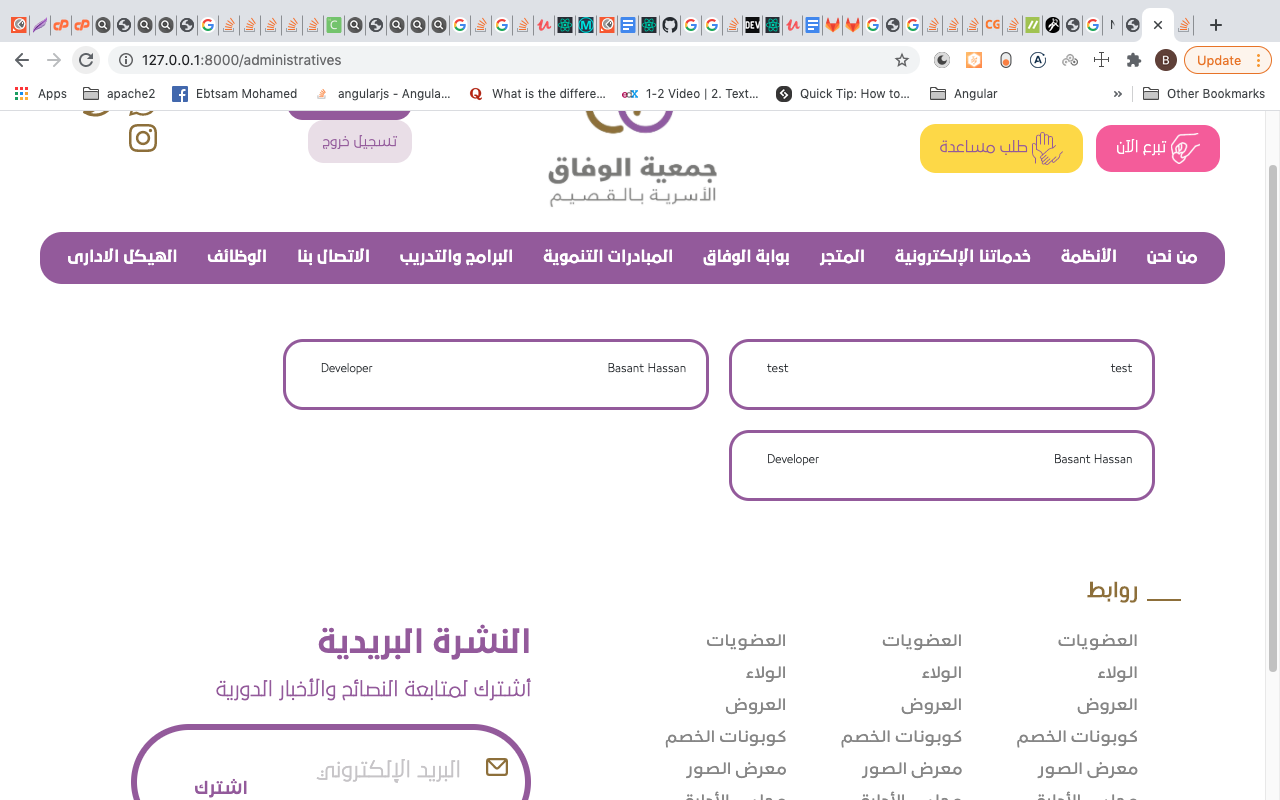Screen dimensions: 1280x800
Task: Open the Apps grid shortcut in the bookmarks bar
Action: pos(41,94)
